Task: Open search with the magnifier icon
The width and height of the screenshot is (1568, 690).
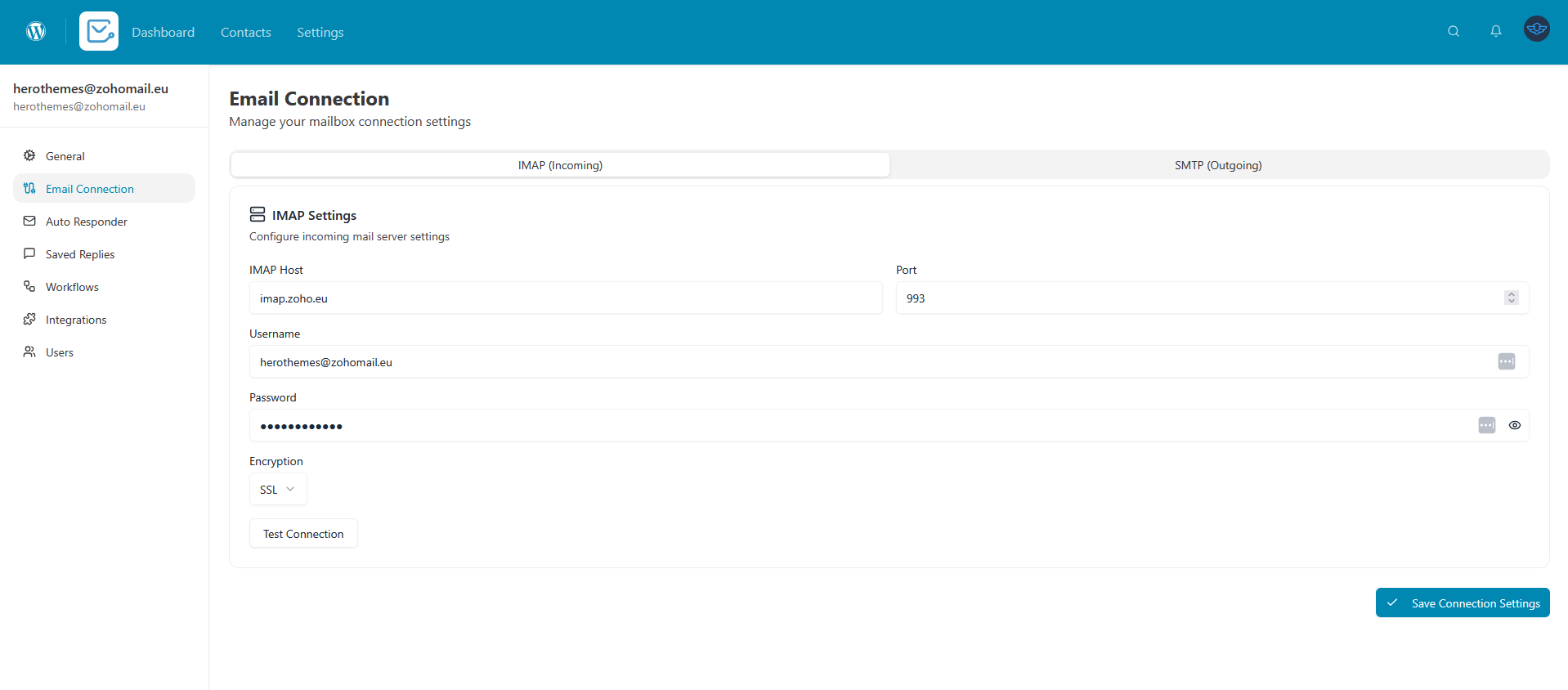Action: (x=1453, y=31)
